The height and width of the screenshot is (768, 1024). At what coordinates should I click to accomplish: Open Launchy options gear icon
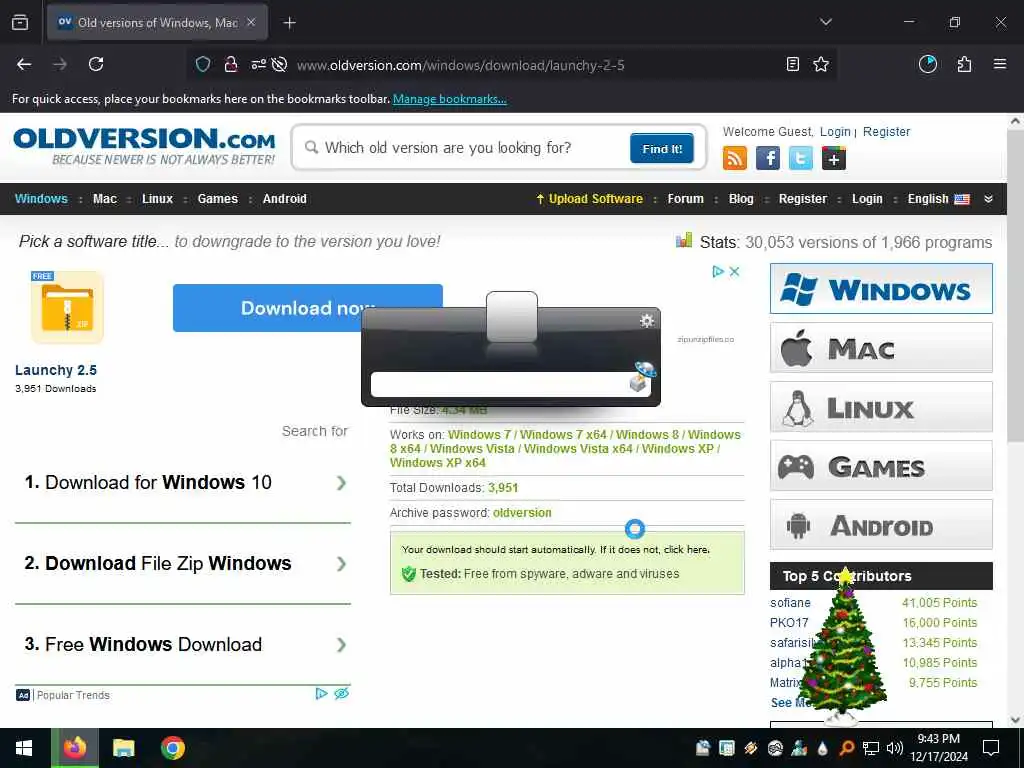[647, 321]
